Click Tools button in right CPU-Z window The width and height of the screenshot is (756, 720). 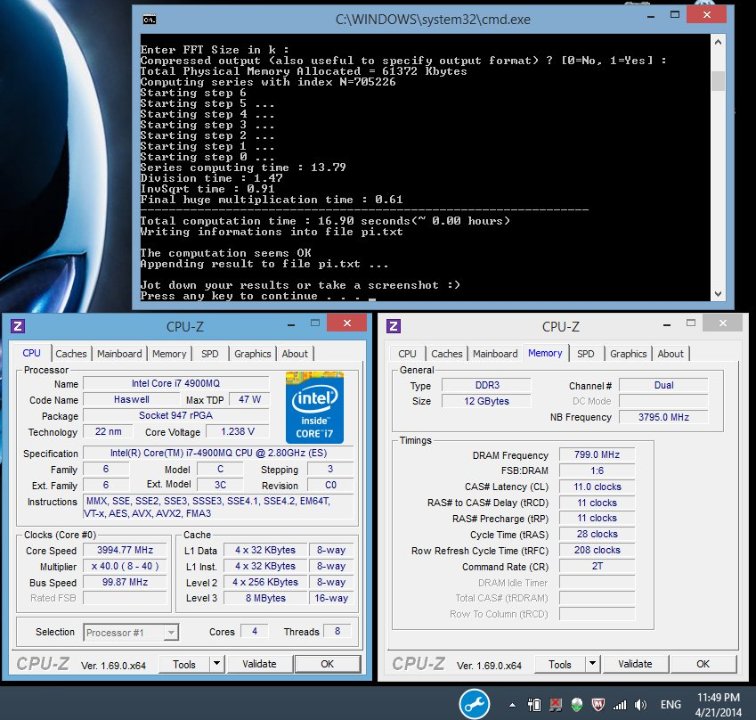560,664
